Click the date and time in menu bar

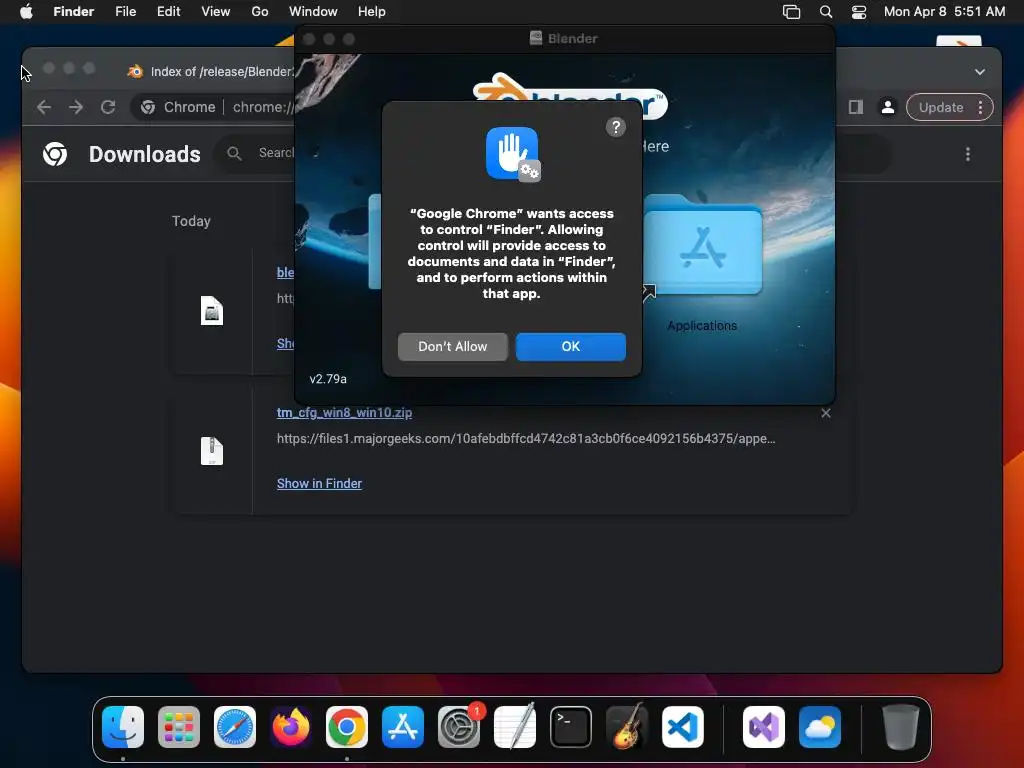pos(944,11)
